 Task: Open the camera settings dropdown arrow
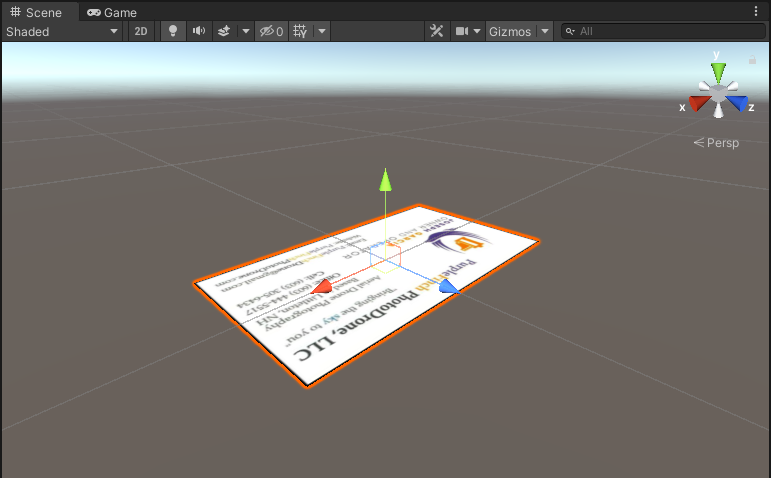click(x=477, y=31)
